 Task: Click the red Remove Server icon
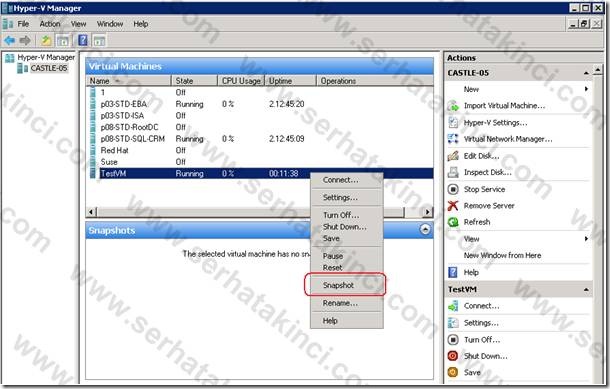[x=453, y=206]
